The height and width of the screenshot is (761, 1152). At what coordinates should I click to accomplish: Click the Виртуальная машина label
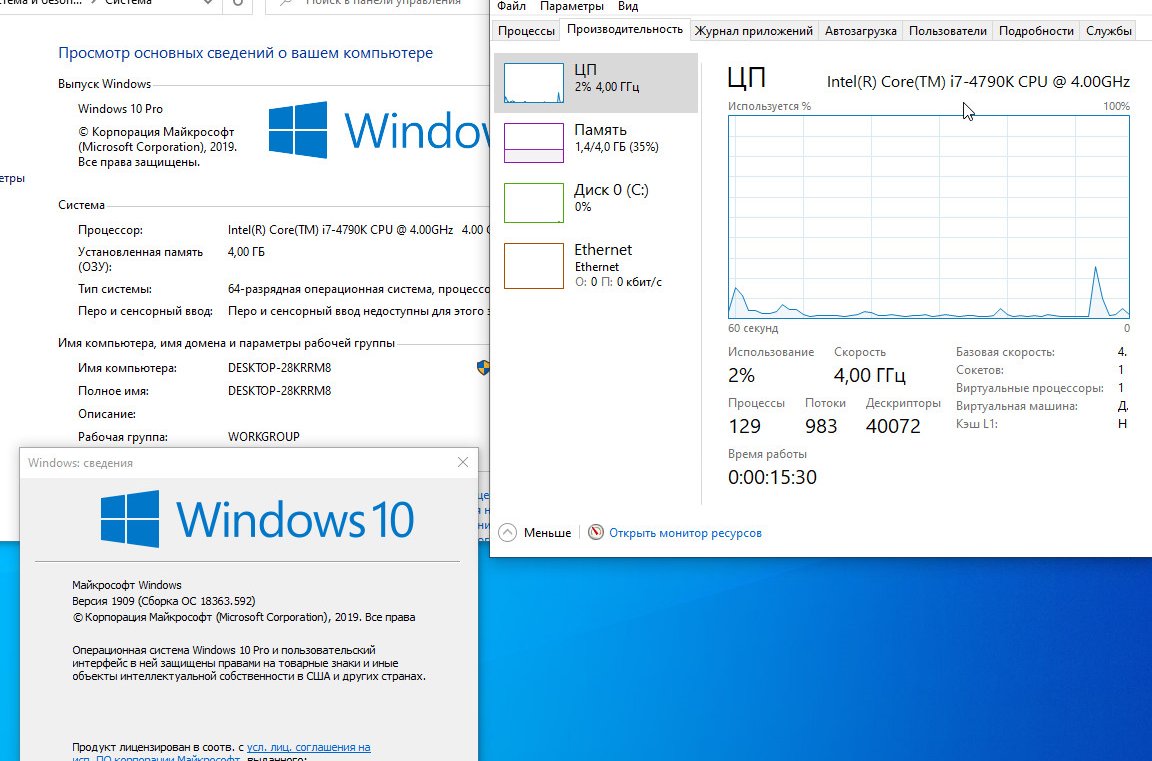(1017, 406)
